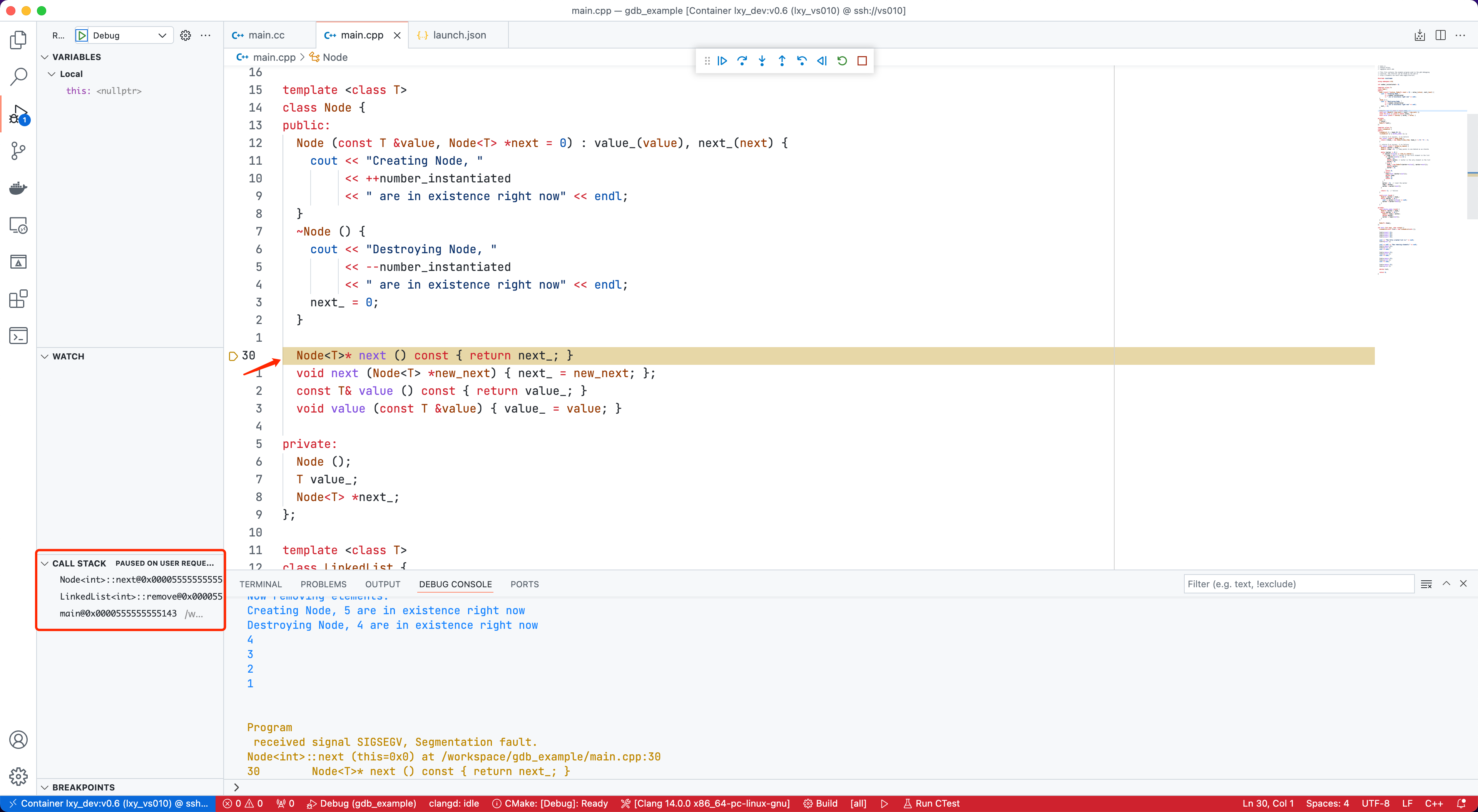Toggle the split editor layout button

(1440, 35)
